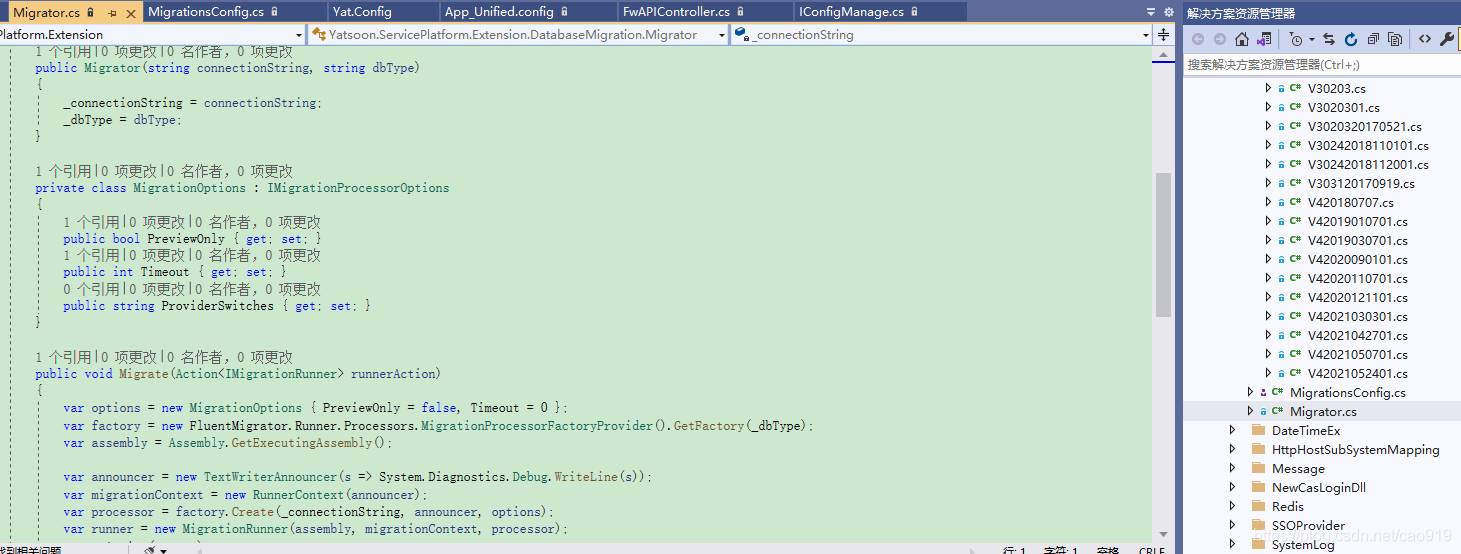
Task: Expand the DateTimeEx folder
Action: [x=1232, y=430]
